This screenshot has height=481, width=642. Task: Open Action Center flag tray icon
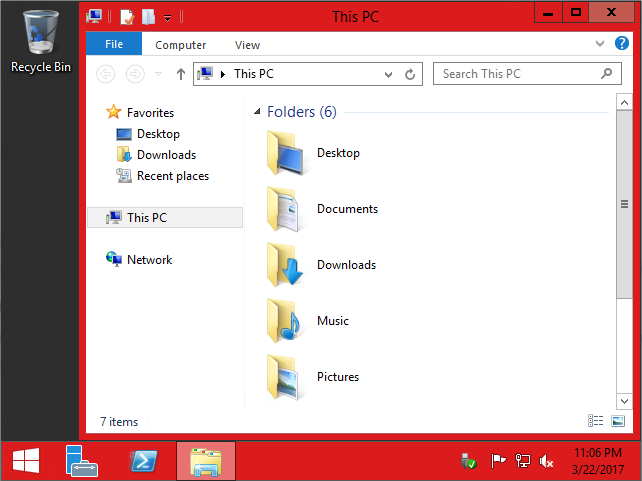pyautogui.click(x=498, y=461)
